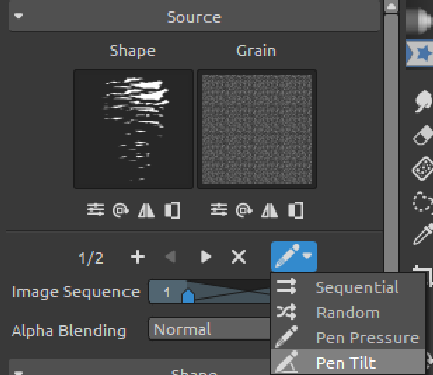Click the Shape rotate icon

(x=121, y=210)
